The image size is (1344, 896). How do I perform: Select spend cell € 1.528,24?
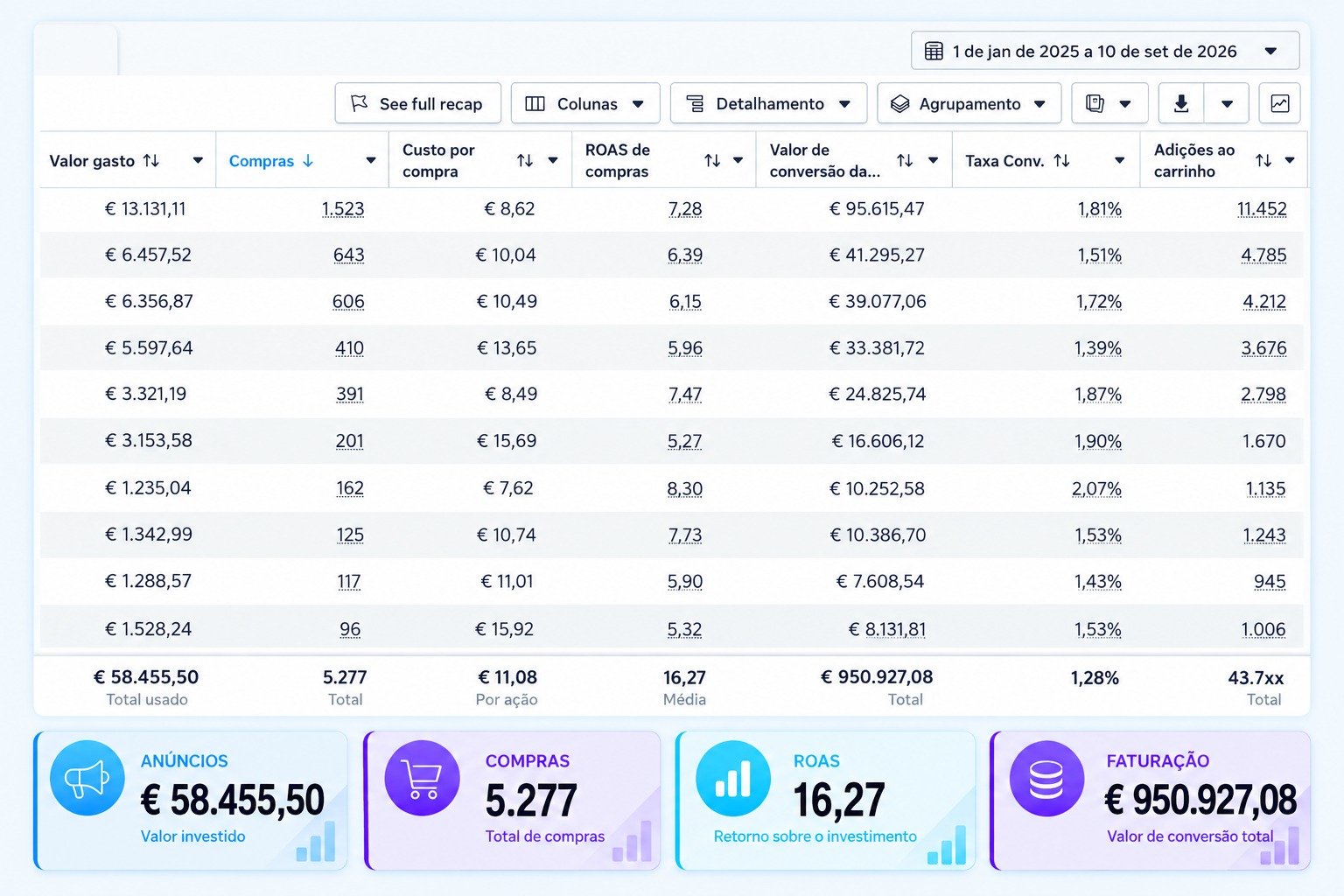148,628
